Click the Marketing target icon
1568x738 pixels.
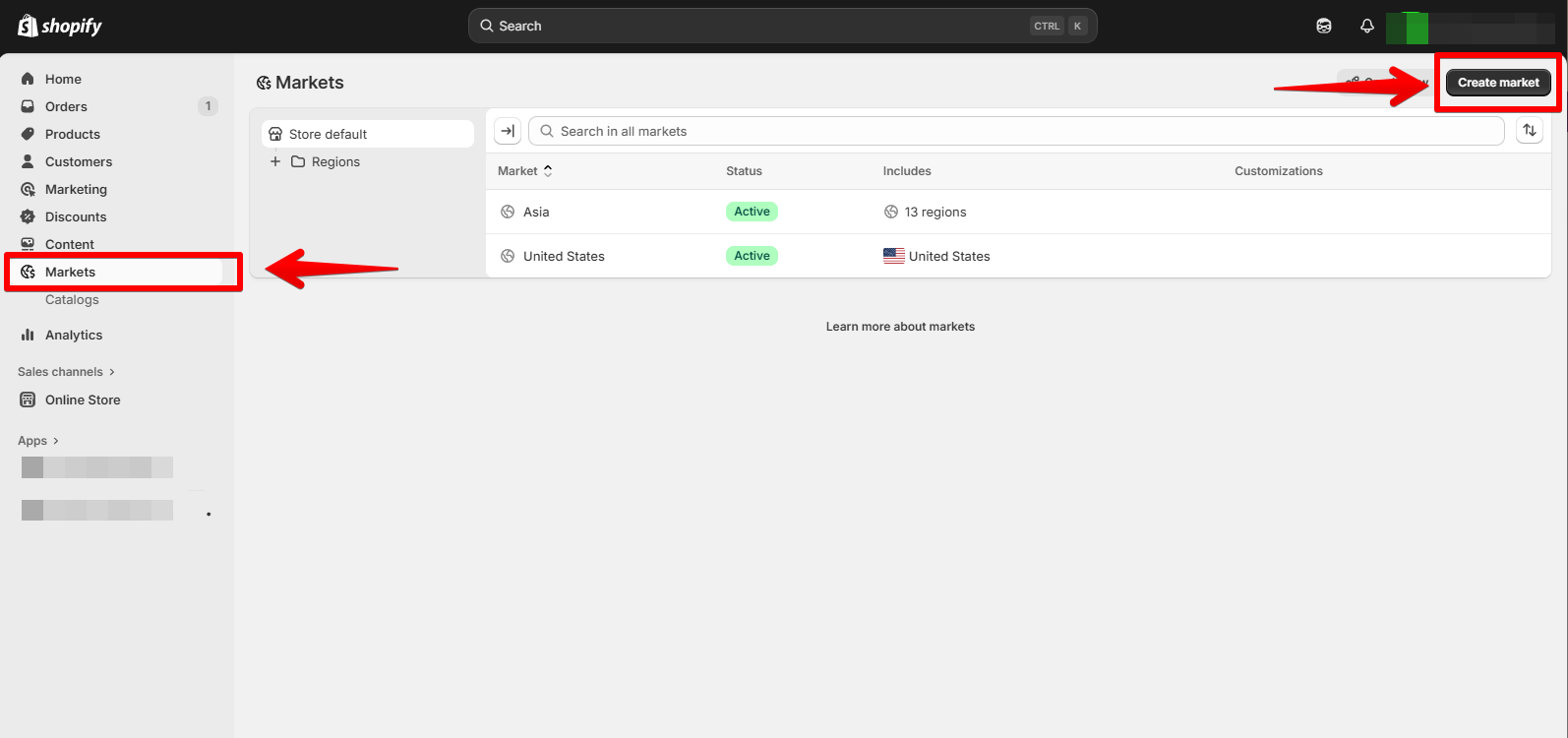coord(28,189)
